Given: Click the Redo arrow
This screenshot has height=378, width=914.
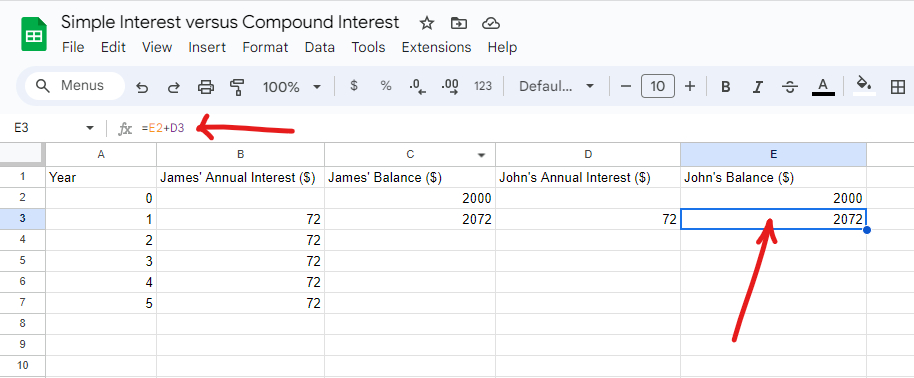Looking at the screenshot, I should point(174,88).
